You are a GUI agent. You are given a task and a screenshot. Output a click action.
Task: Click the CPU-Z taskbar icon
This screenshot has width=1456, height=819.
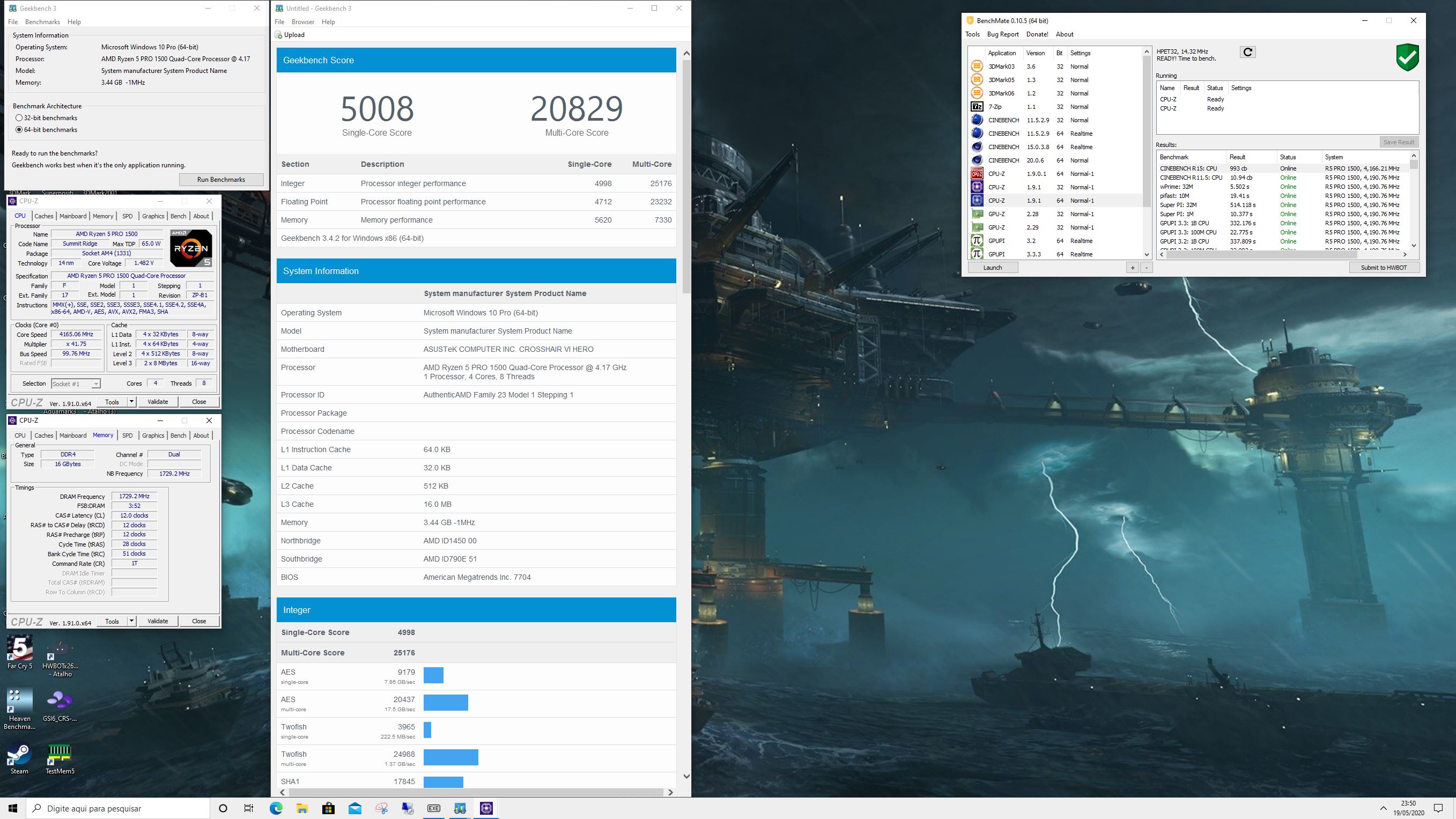click(x=486, y=808)
